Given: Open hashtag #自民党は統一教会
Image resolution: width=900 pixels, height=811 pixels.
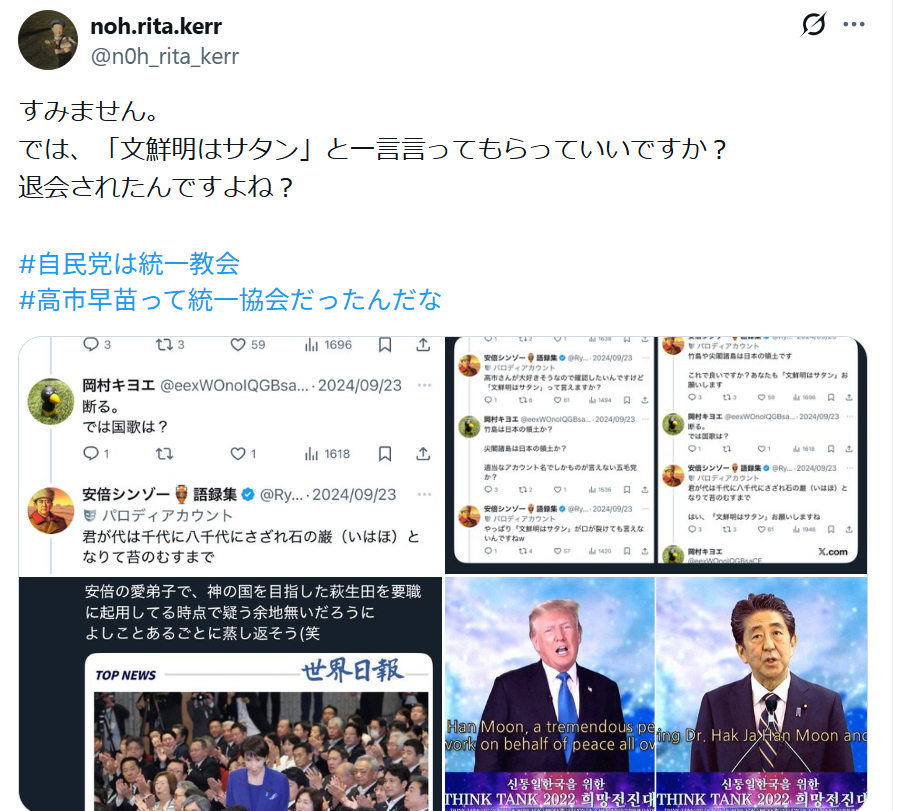Looking at the screenshot, I should 129,263.
